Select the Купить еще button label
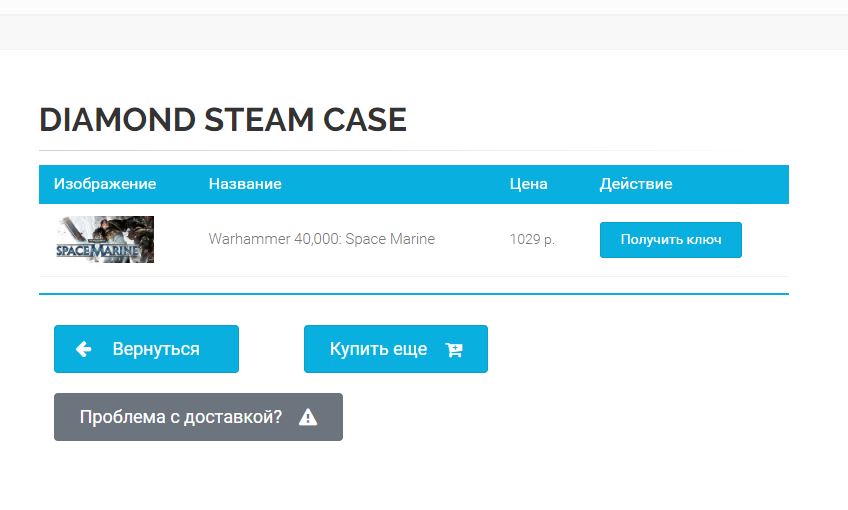This screenshot has height=510, width=848. coord(378,349)
